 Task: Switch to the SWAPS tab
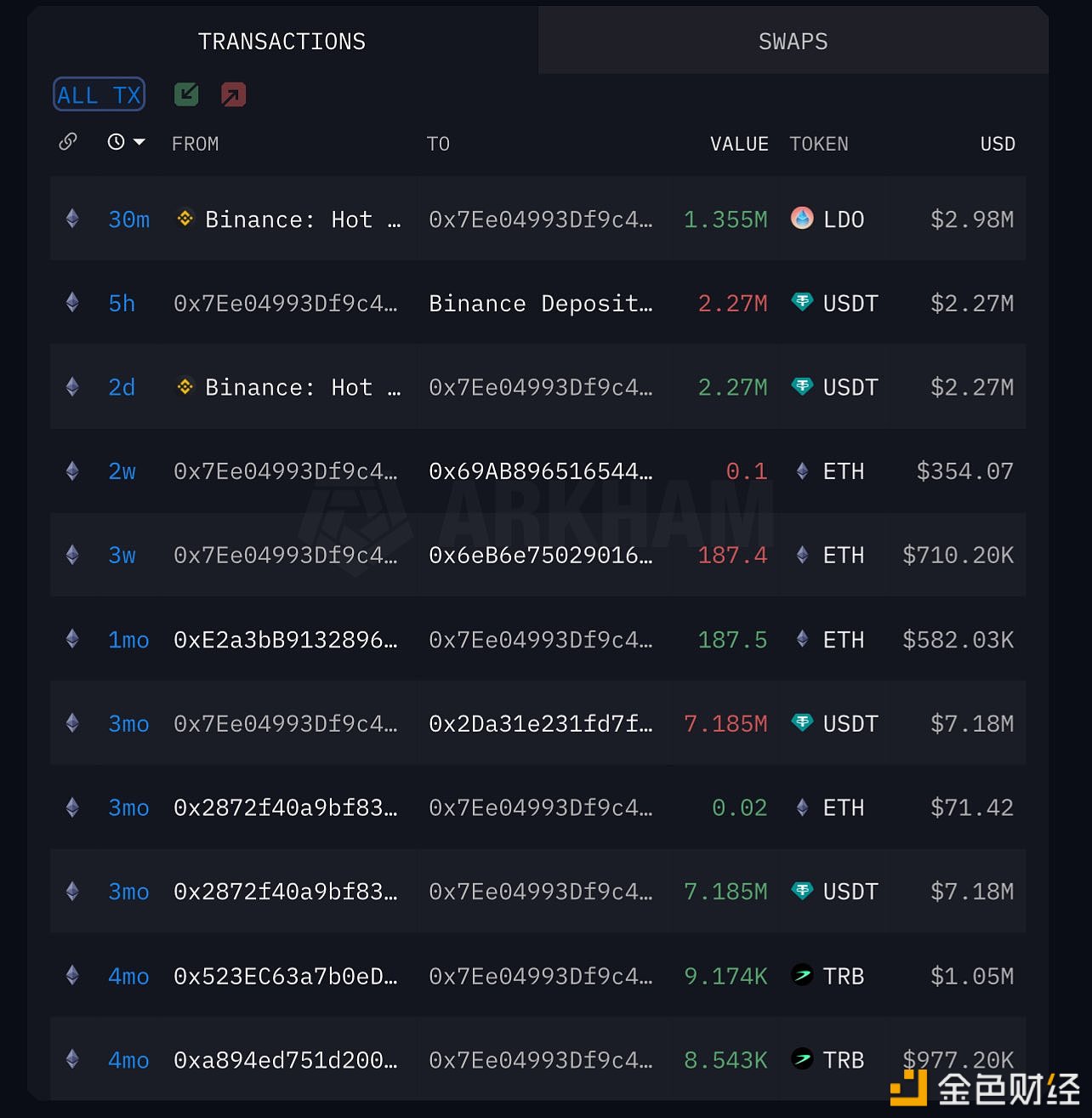coord(793,41)
